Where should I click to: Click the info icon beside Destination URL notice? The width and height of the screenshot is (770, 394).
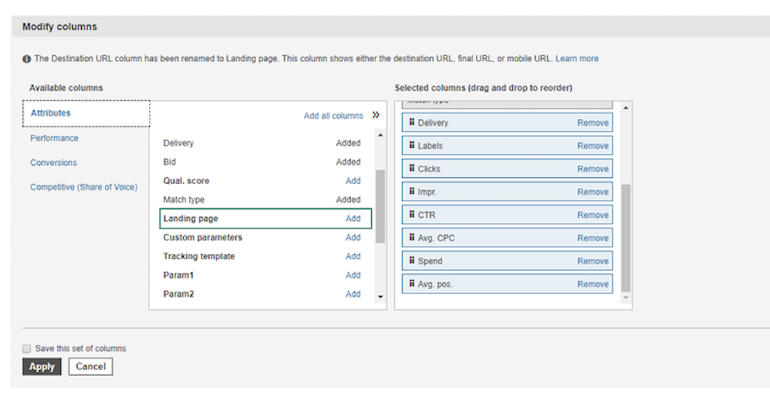(27, 59)
